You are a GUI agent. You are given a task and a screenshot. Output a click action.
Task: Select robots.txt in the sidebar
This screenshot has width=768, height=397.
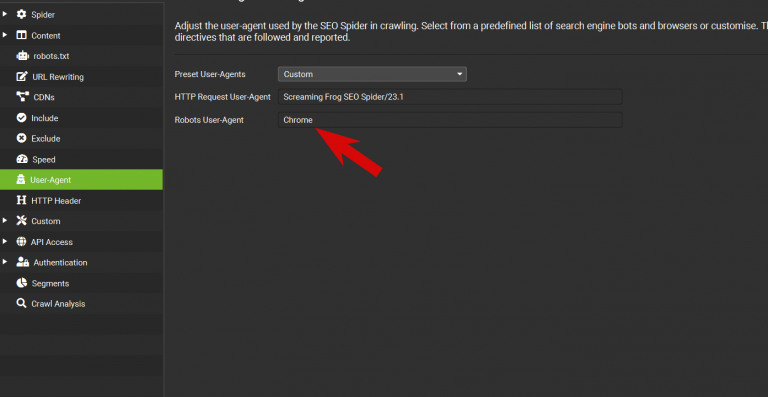[51, 56]
